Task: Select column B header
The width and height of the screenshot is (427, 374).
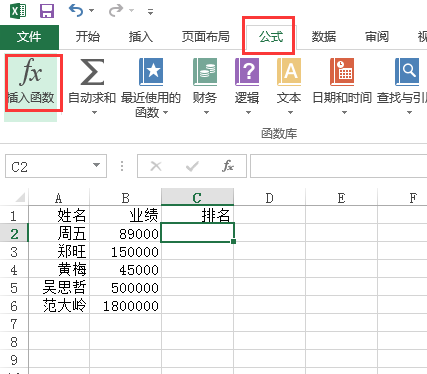Action: pos(125,198)
